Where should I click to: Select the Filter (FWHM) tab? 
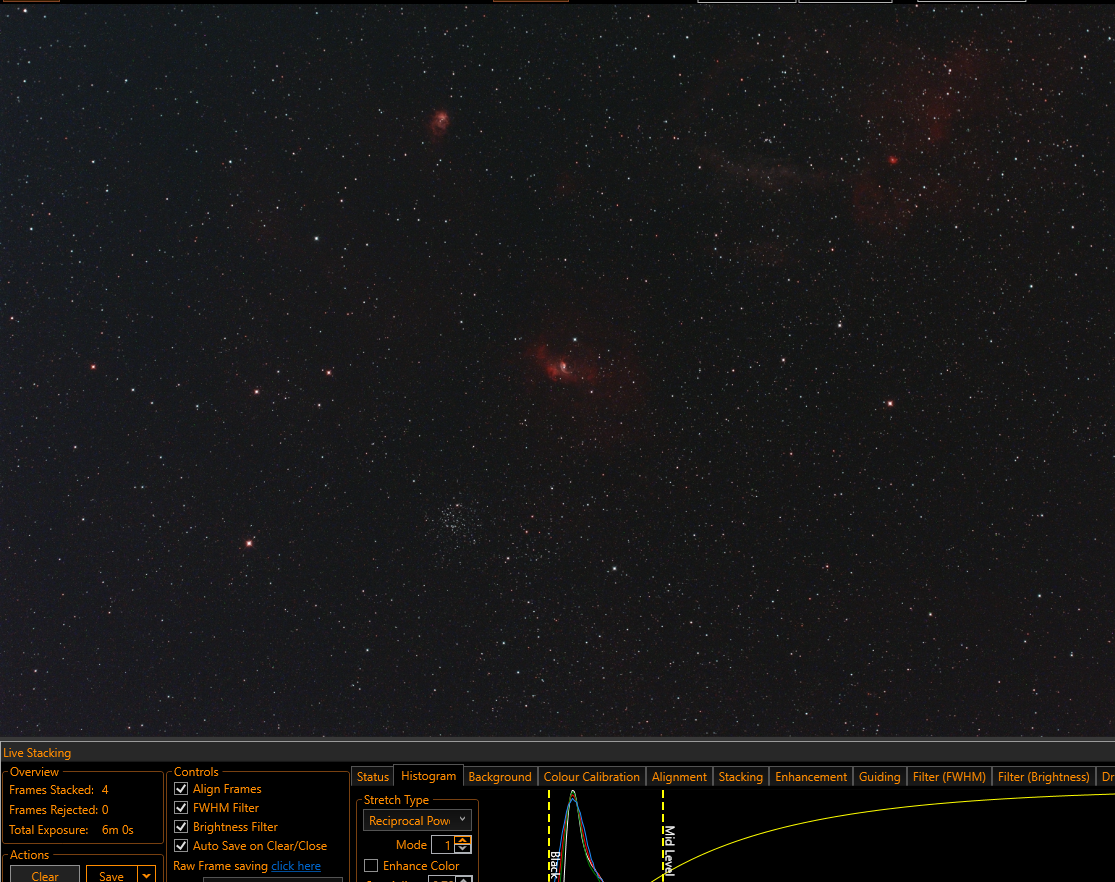pos(949,777)
